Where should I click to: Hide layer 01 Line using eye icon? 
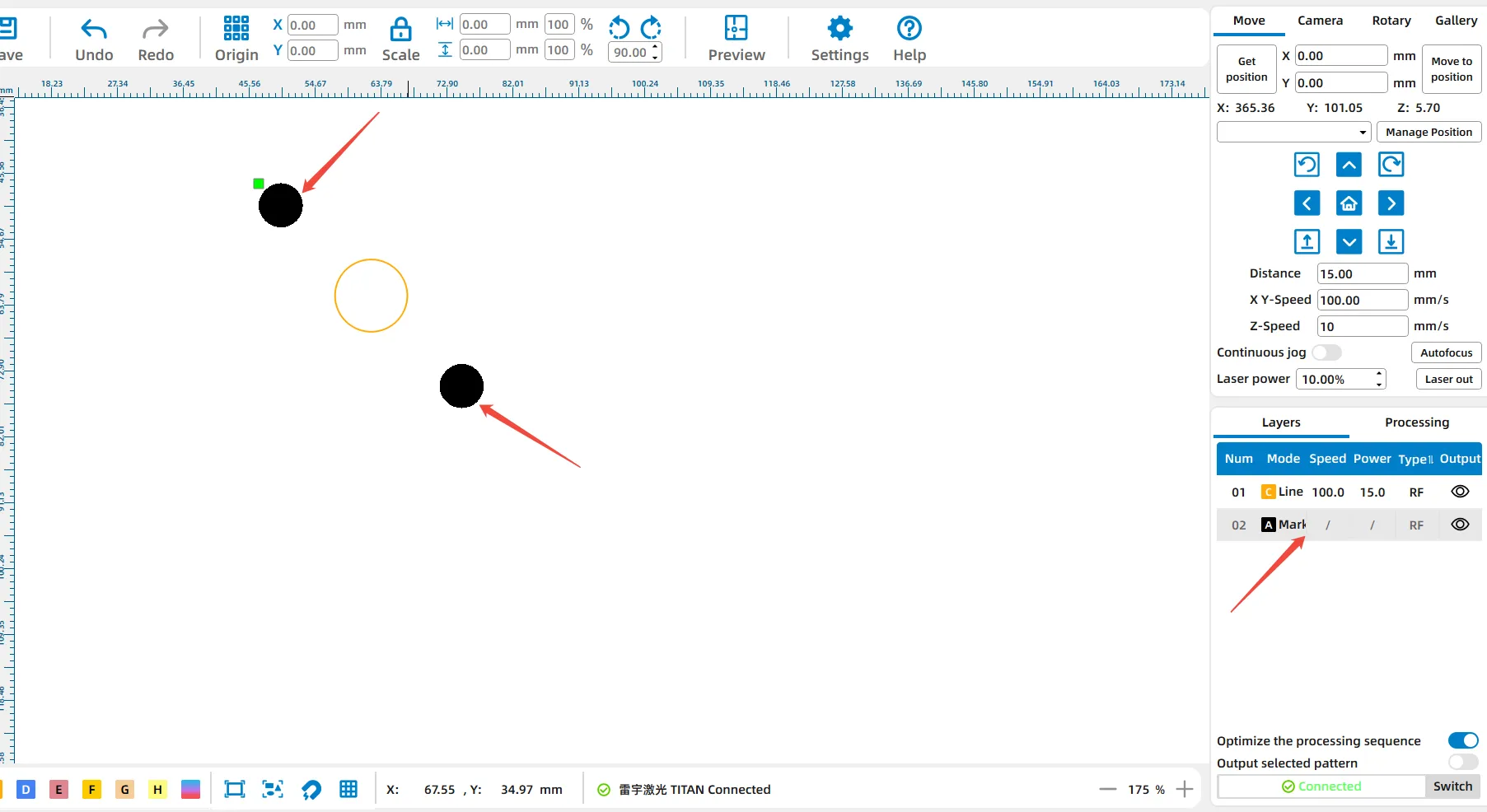[1460, 492]
